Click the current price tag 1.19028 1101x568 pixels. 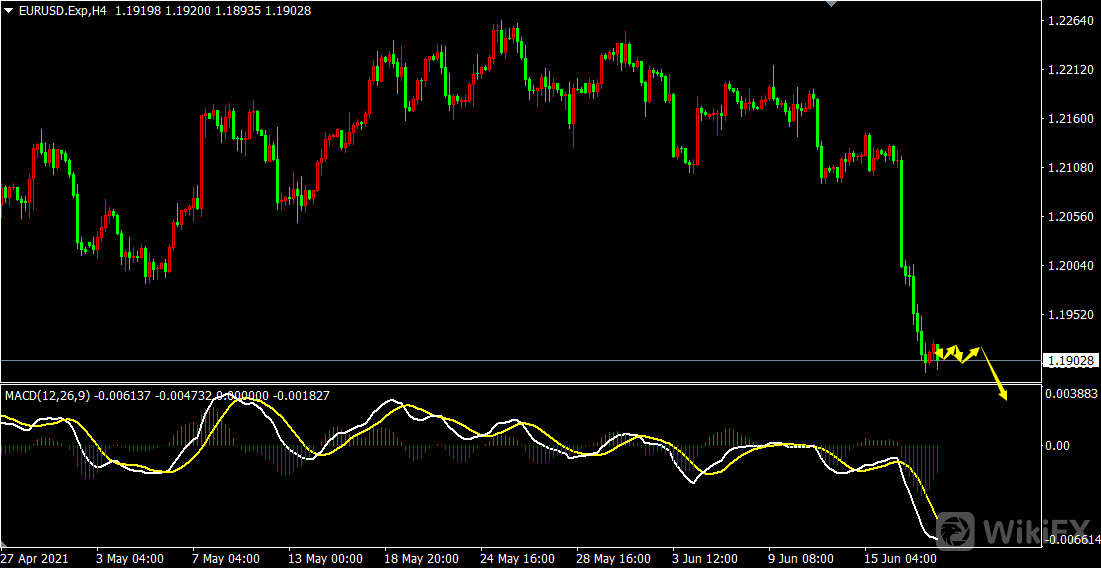1070,360
